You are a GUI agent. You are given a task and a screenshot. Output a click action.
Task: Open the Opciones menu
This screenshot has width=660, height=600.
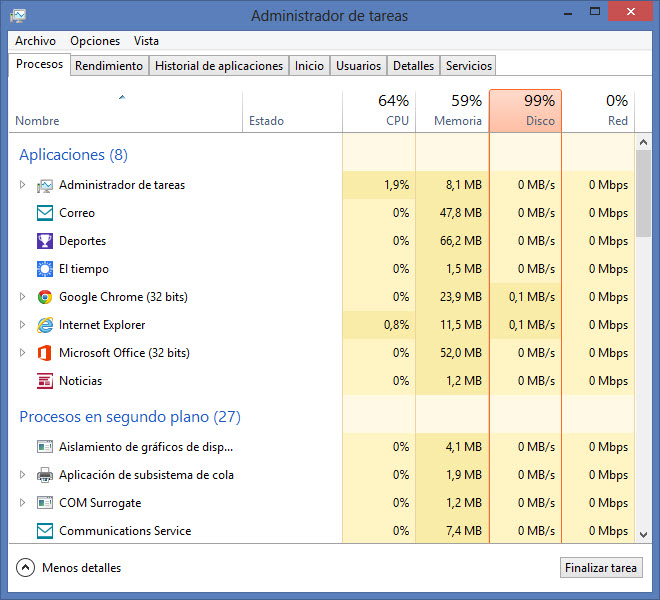(x=95, y=41)
